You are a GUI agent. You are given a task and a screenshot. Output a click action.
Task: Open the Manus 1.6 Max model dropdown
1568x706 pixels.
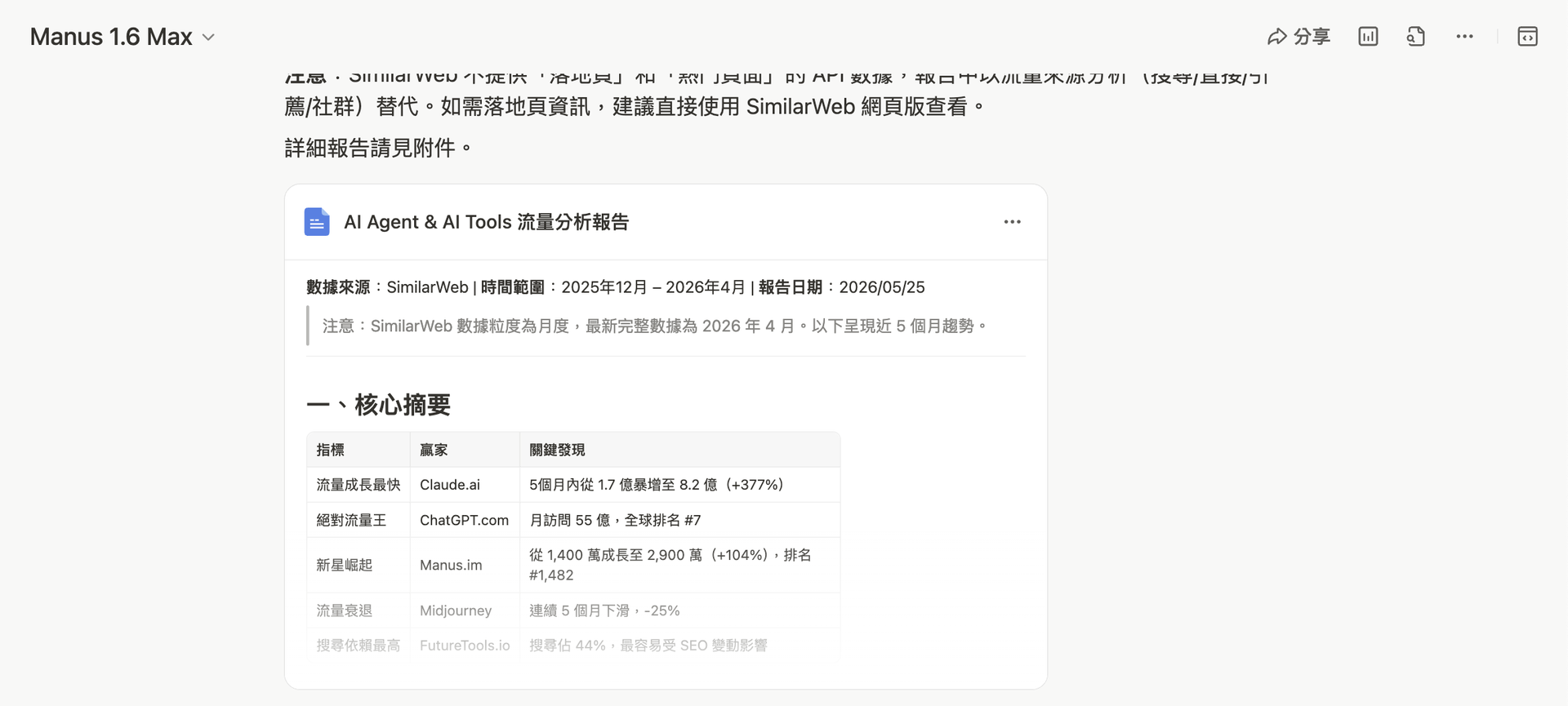[122, 37]
